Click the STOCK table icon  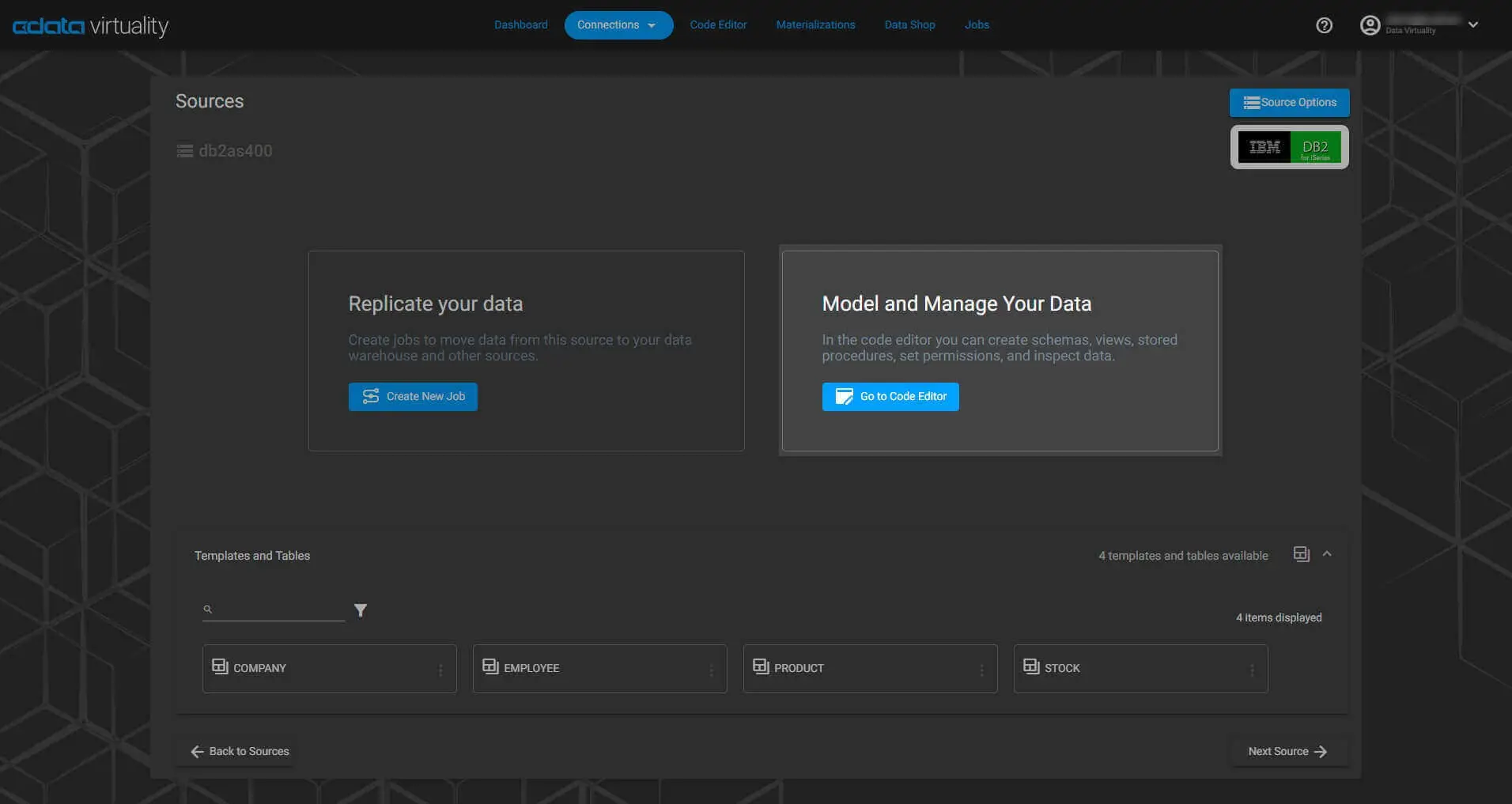(x=1031, y=666)
